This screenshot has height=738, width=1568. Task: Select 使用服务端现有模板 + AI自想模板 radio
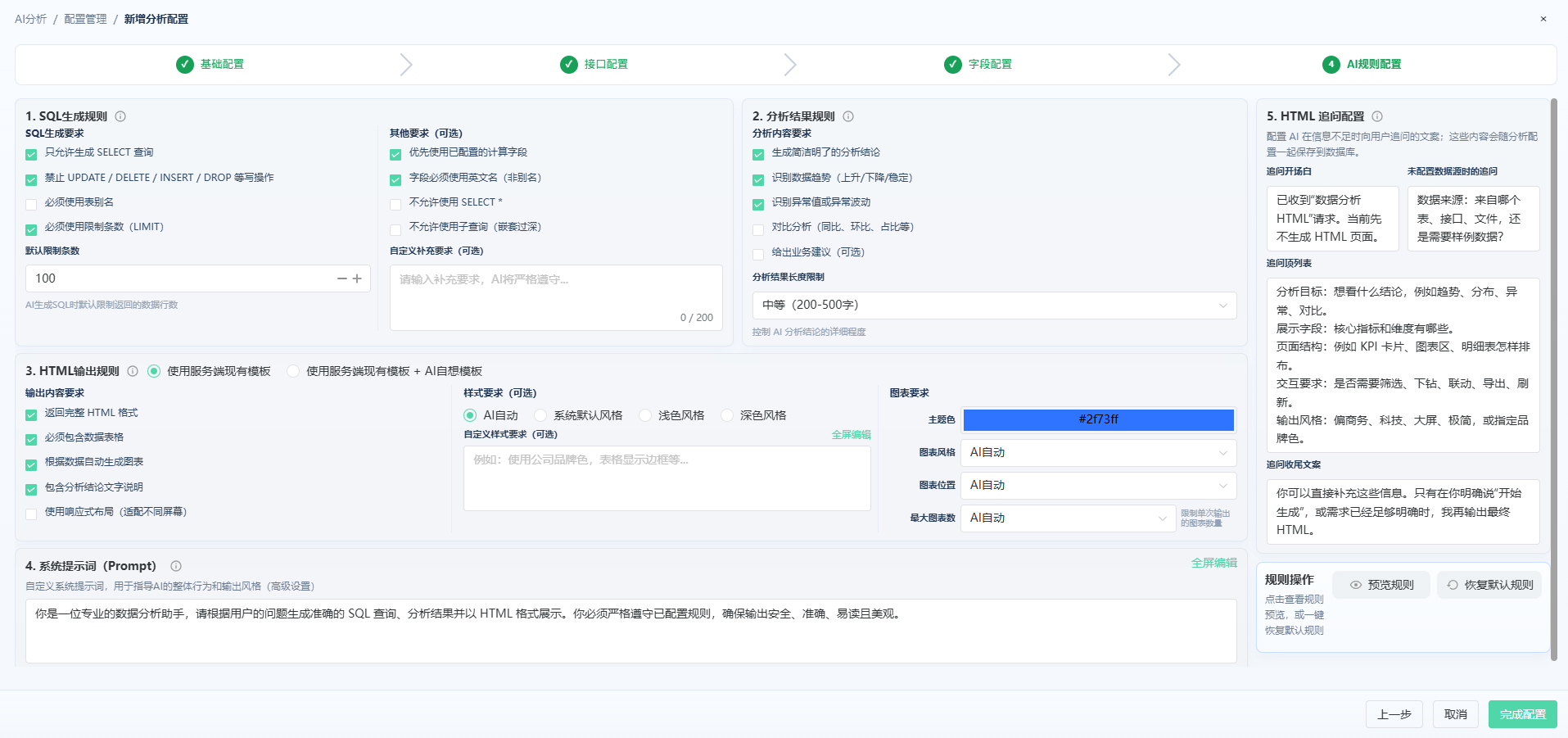(293, 371)
